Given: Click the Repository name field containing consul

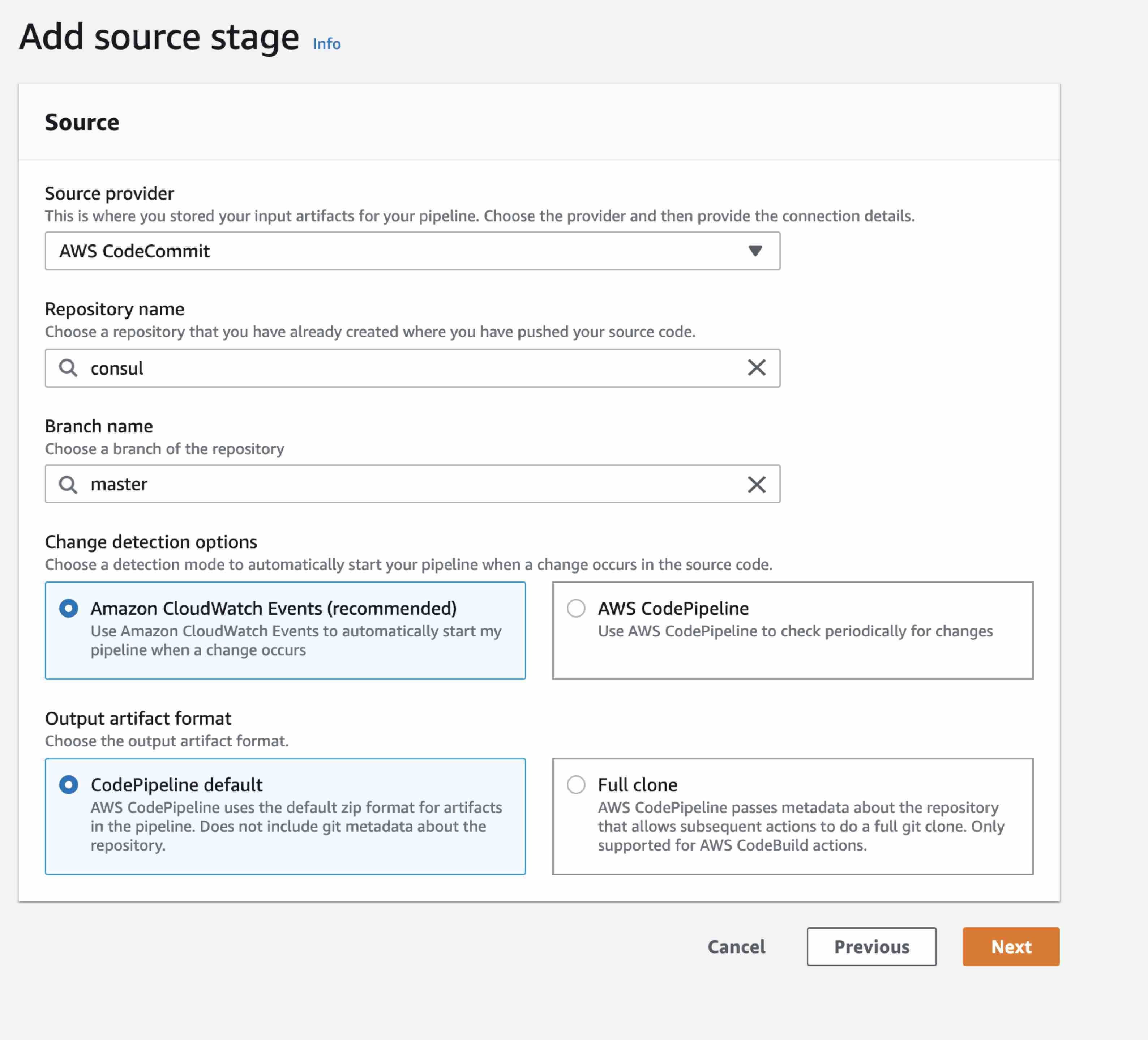Looking at the screenshot, I should coord(412,368).
